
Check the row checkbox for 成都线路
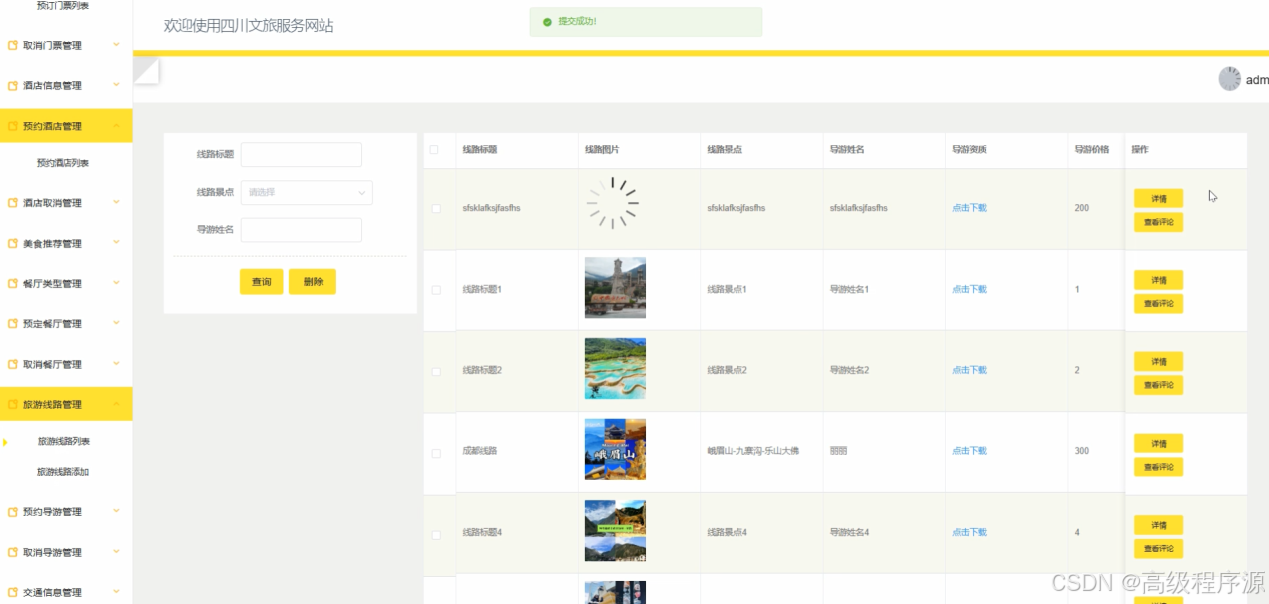tap(435, 453)
